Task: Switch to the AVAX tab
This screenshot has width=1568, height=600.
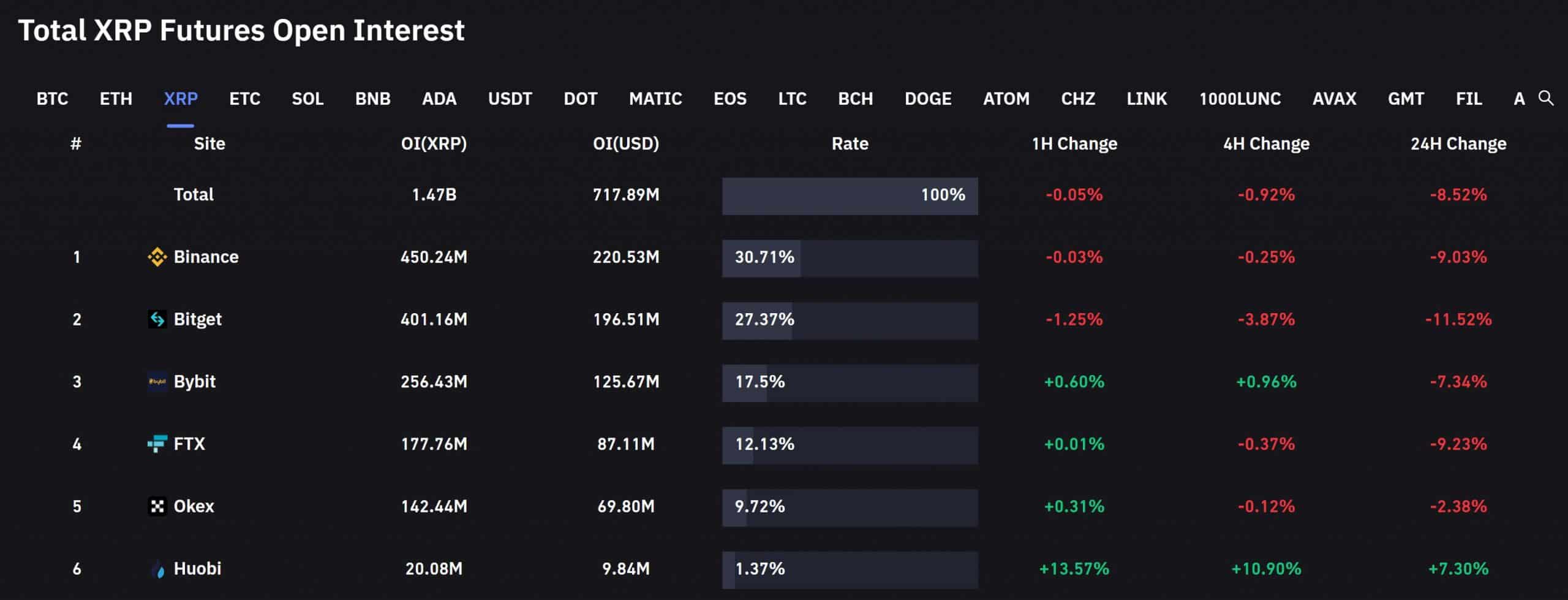Action: 1334,99
